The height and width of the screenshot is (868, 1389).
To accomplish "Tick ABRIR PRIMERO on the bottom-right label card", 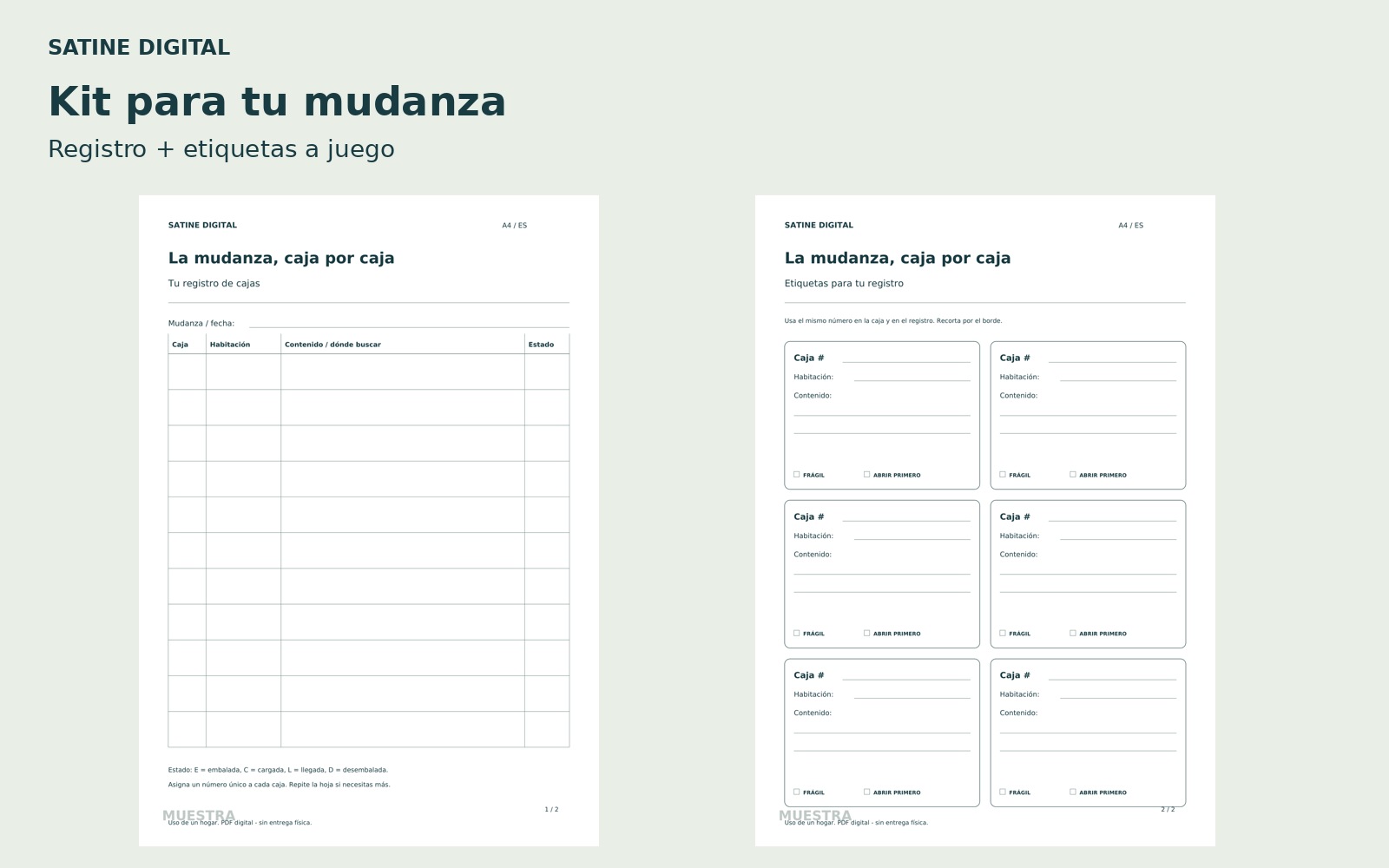I will (x=1073, y=792).
